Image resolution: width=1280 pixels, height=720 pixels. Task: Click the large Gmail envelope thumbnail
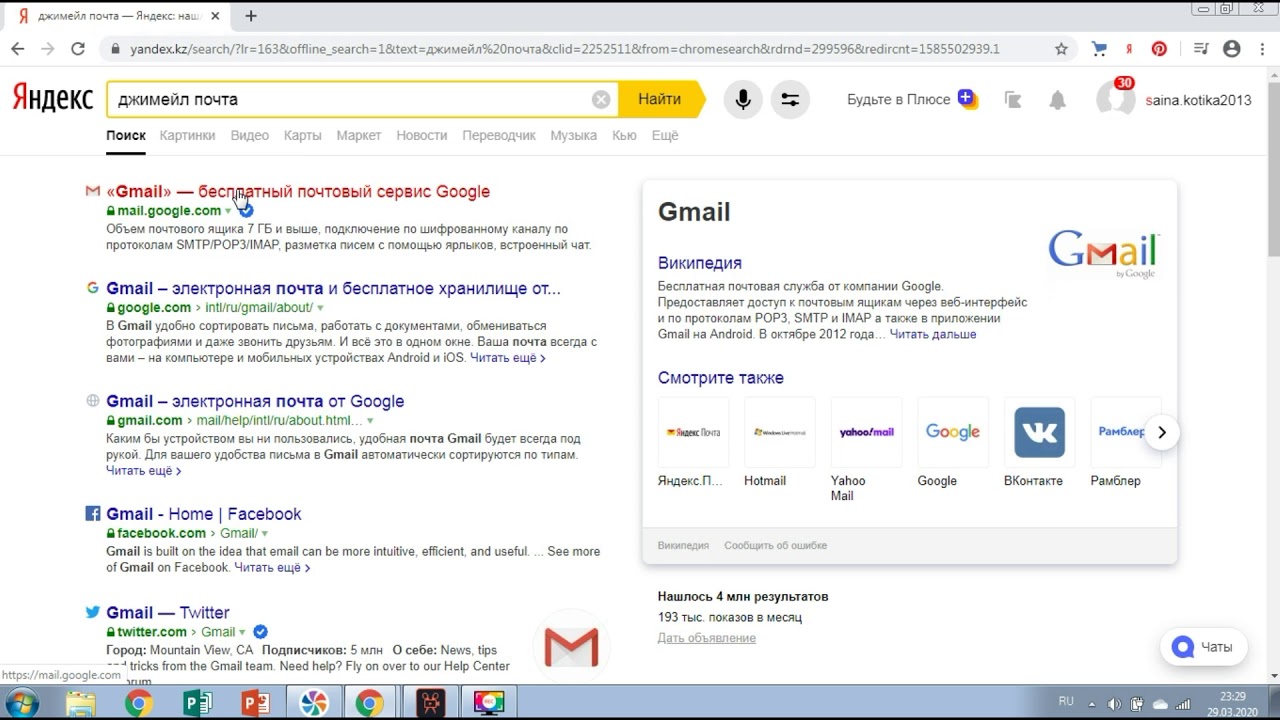tap(571, 648)
